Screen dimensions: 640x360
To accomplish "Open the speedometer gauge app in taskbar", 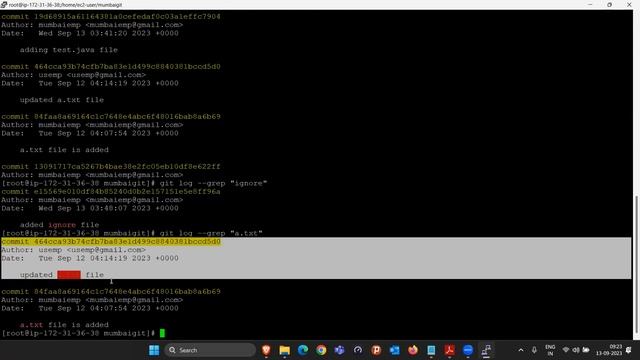I will (358, 350).
